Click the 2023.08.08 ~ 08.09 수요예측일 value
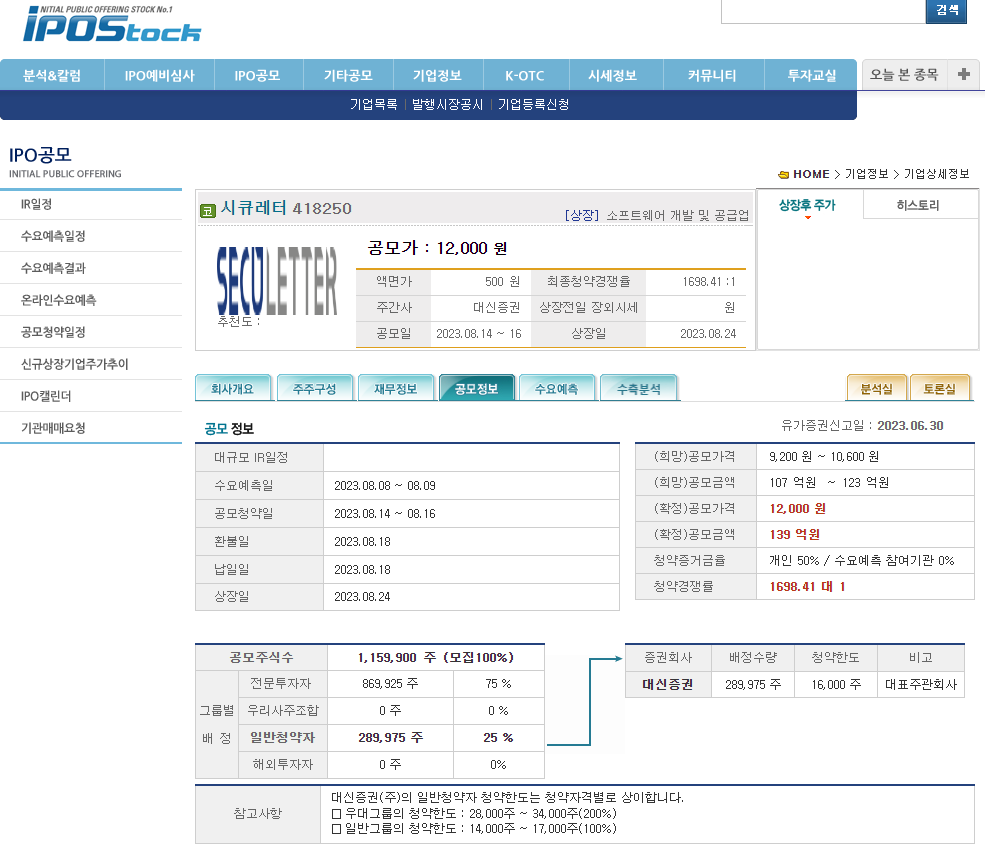Image resolution: width=985 pixels, height=851 pixels. click(384, 485)
